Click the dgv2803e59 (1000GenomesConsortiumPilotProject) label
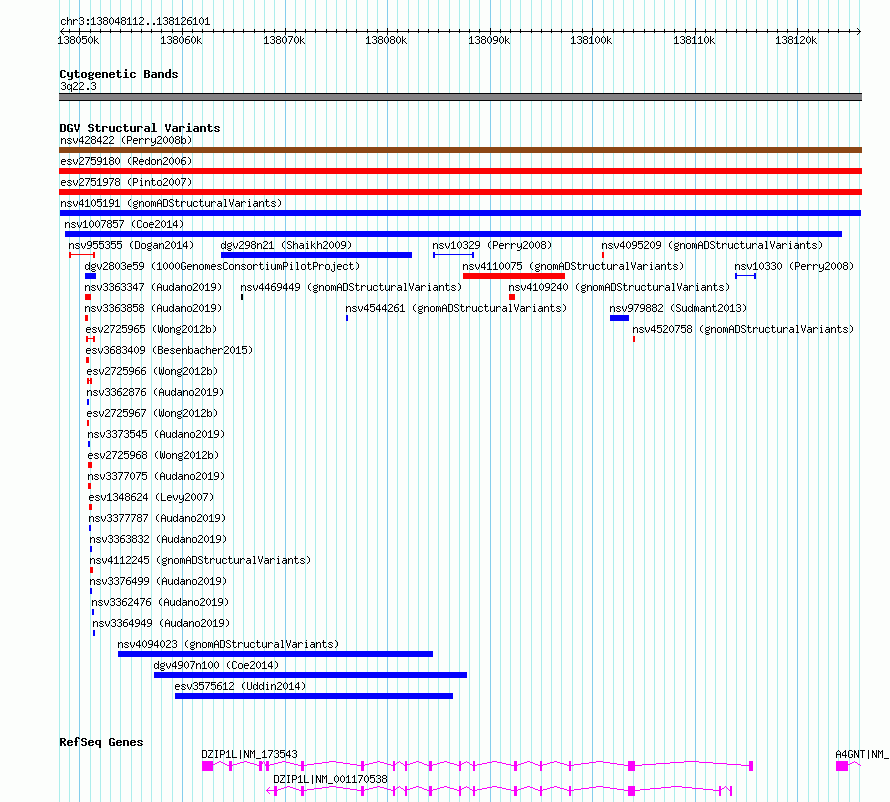 click(222, 266)
